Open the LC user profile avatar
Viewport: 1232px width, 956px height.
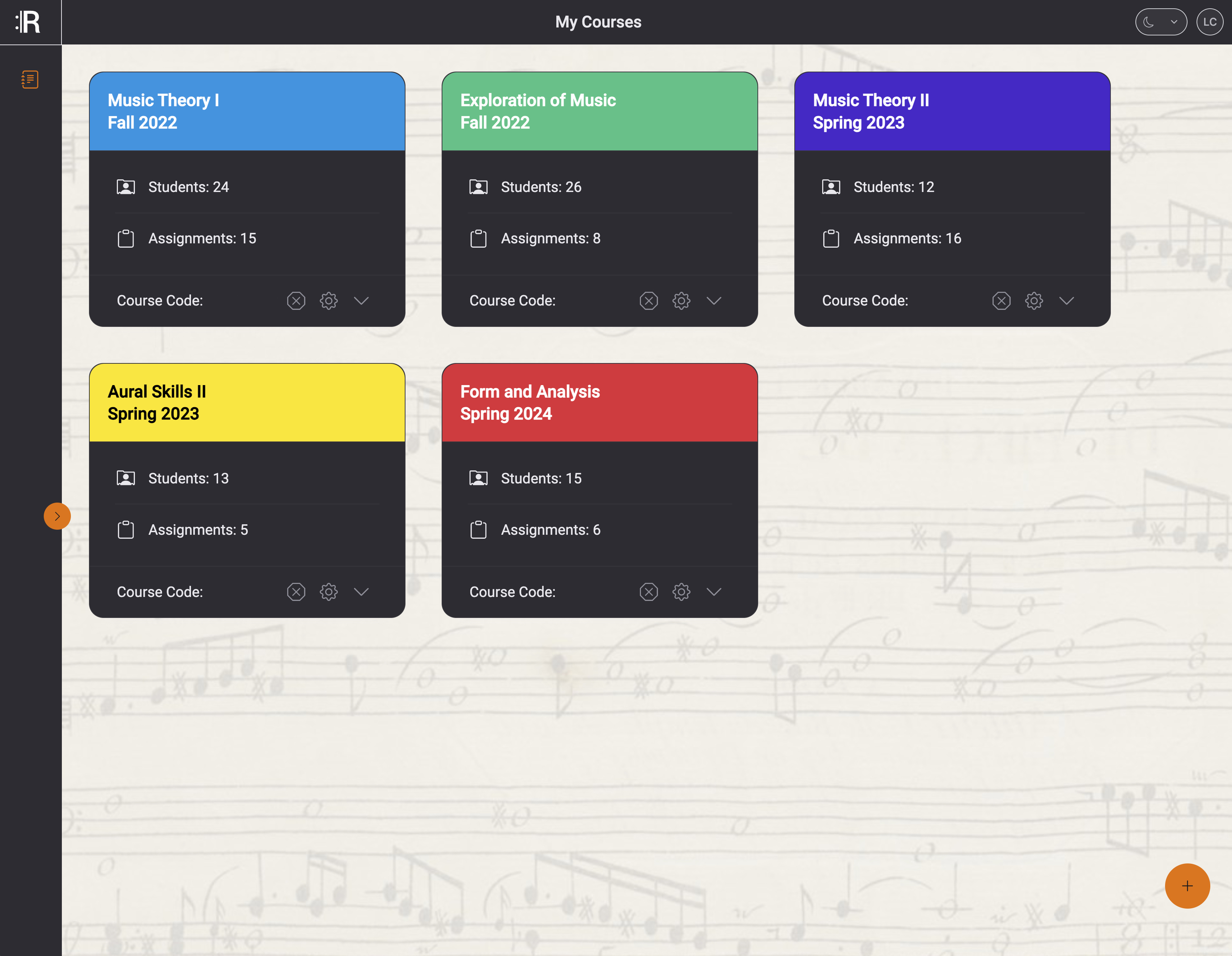(1210, 22)
